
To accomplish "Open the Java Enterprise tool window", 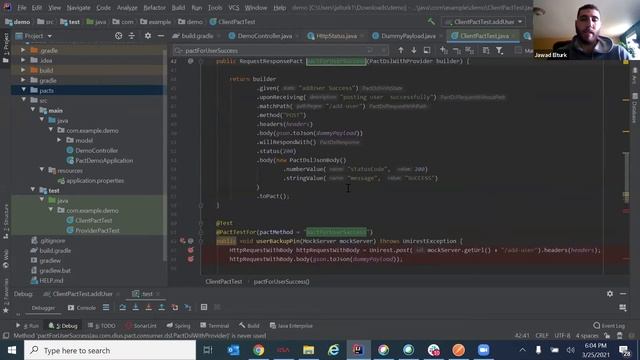I will click(x=291, y=326).
